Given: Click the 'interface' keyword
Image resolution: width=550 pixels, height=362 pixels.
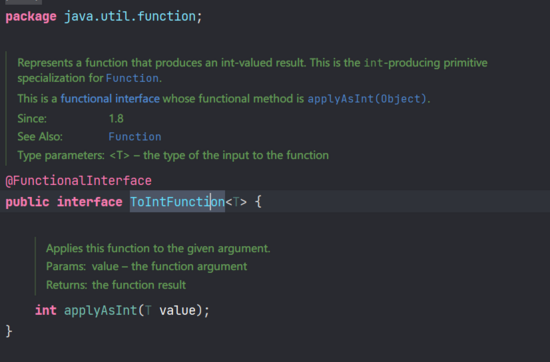Looking at the screenshot, I should 90,202.
